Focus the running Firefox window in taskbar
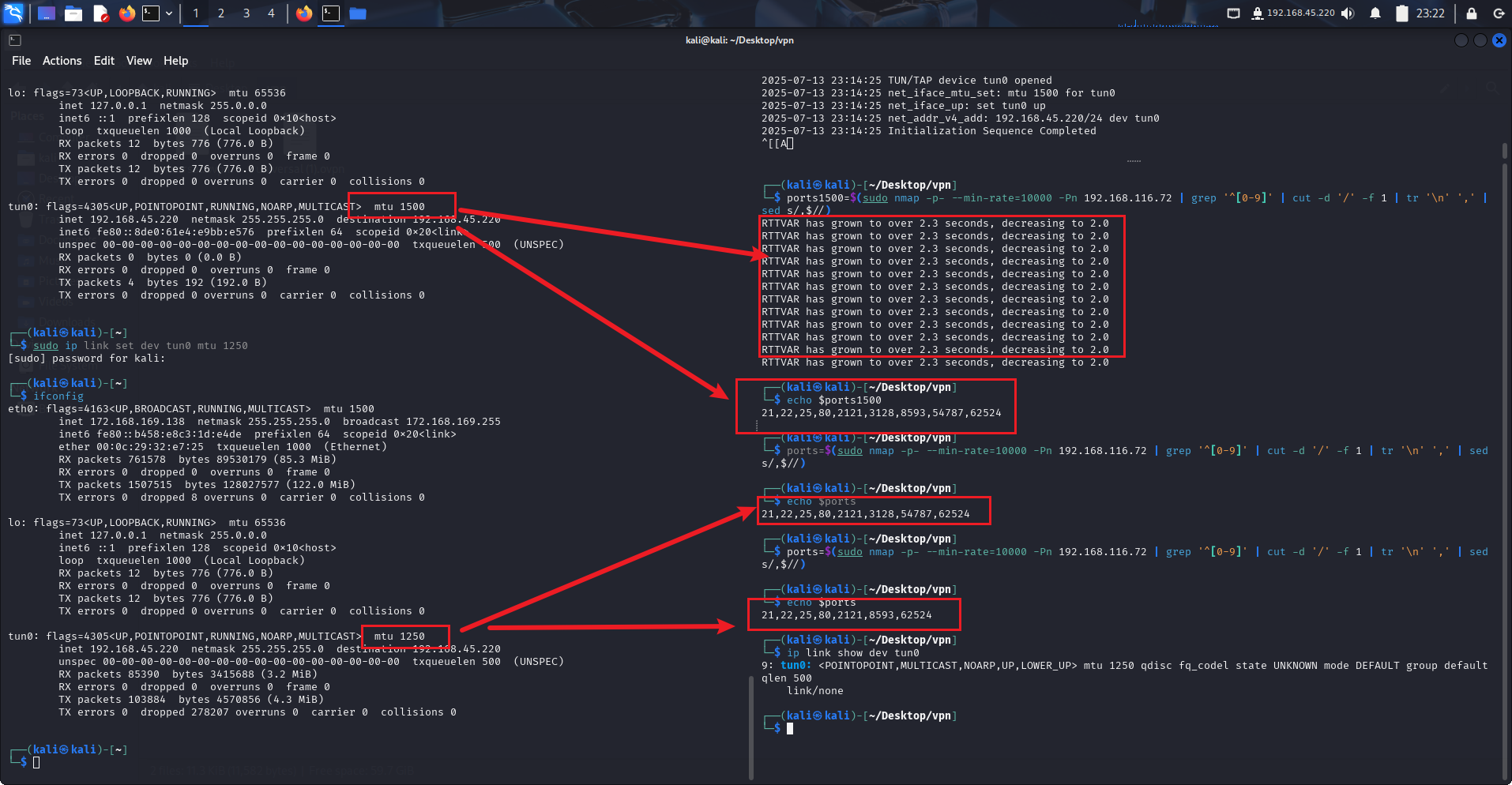Image resolution: width=1512 pixels, height=785 pixels. (304, 13)
